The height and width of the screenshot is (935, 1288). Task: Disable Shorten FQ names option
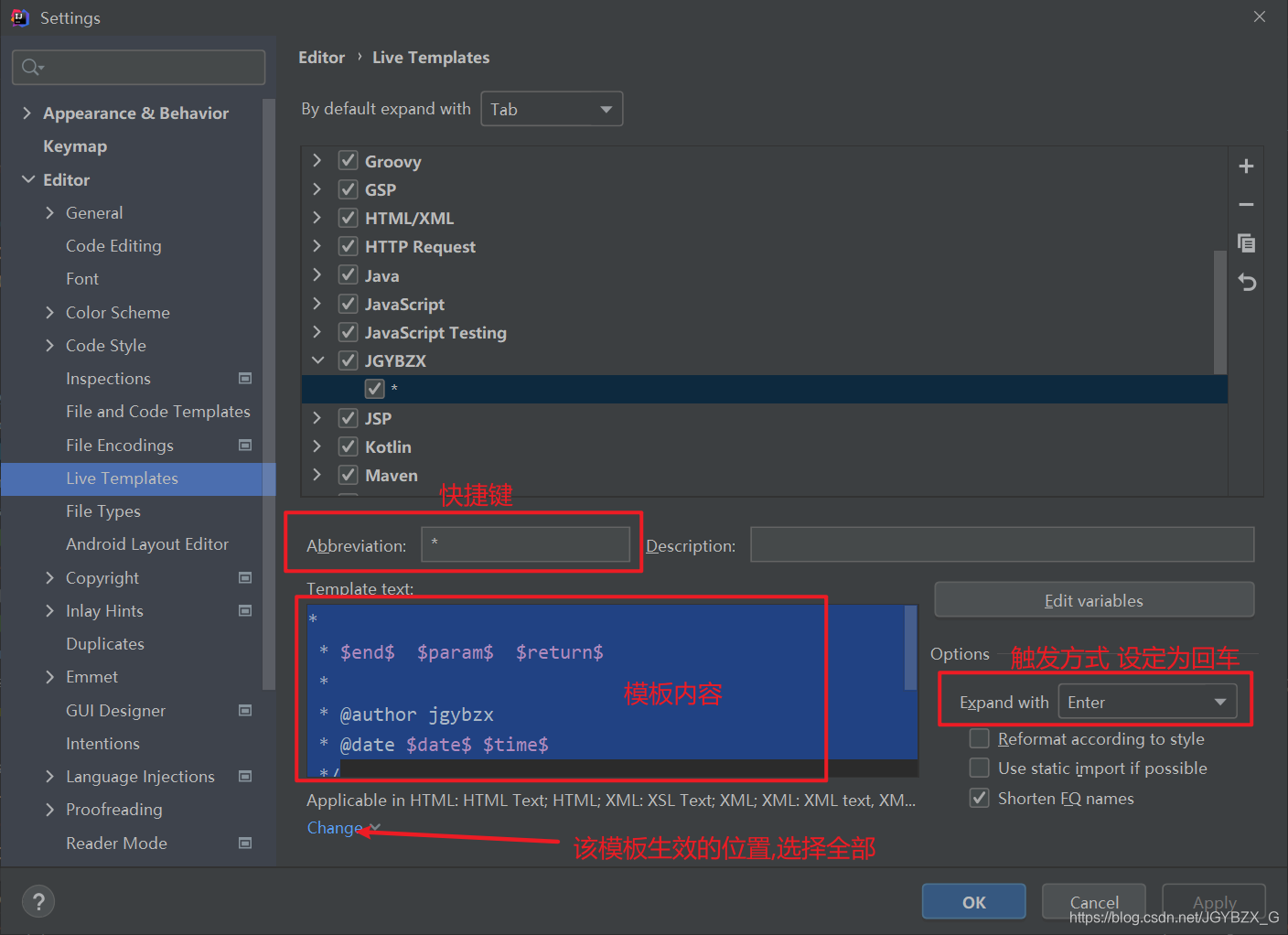pyautogui.click(x=979, y=798)
